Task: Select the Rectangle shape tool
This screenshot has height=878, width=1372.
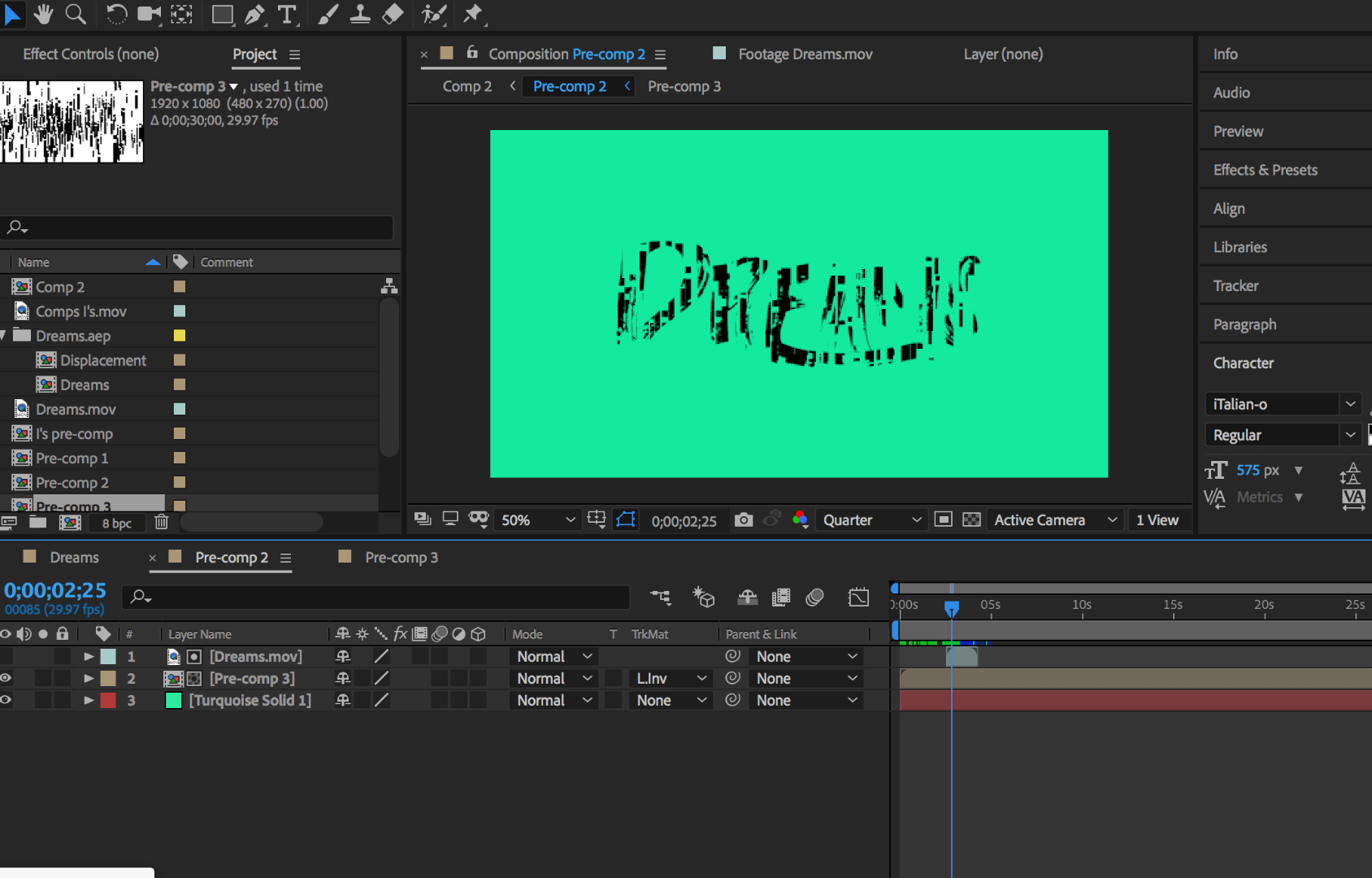Action: pyautogui.click(x=222, y=14)
